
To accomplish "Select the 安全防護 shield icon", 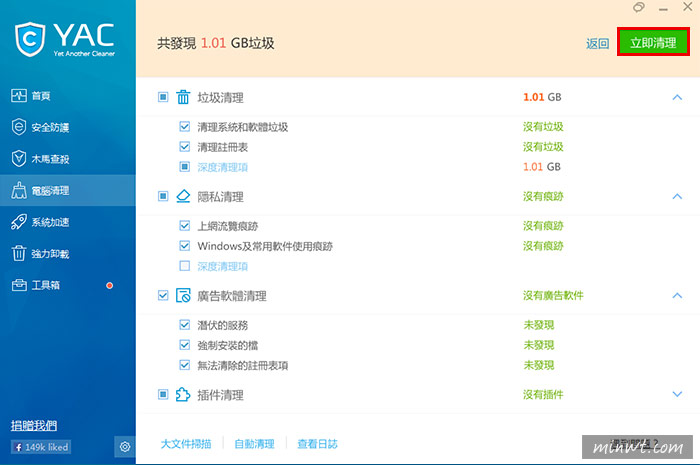I will coord(19,127).
